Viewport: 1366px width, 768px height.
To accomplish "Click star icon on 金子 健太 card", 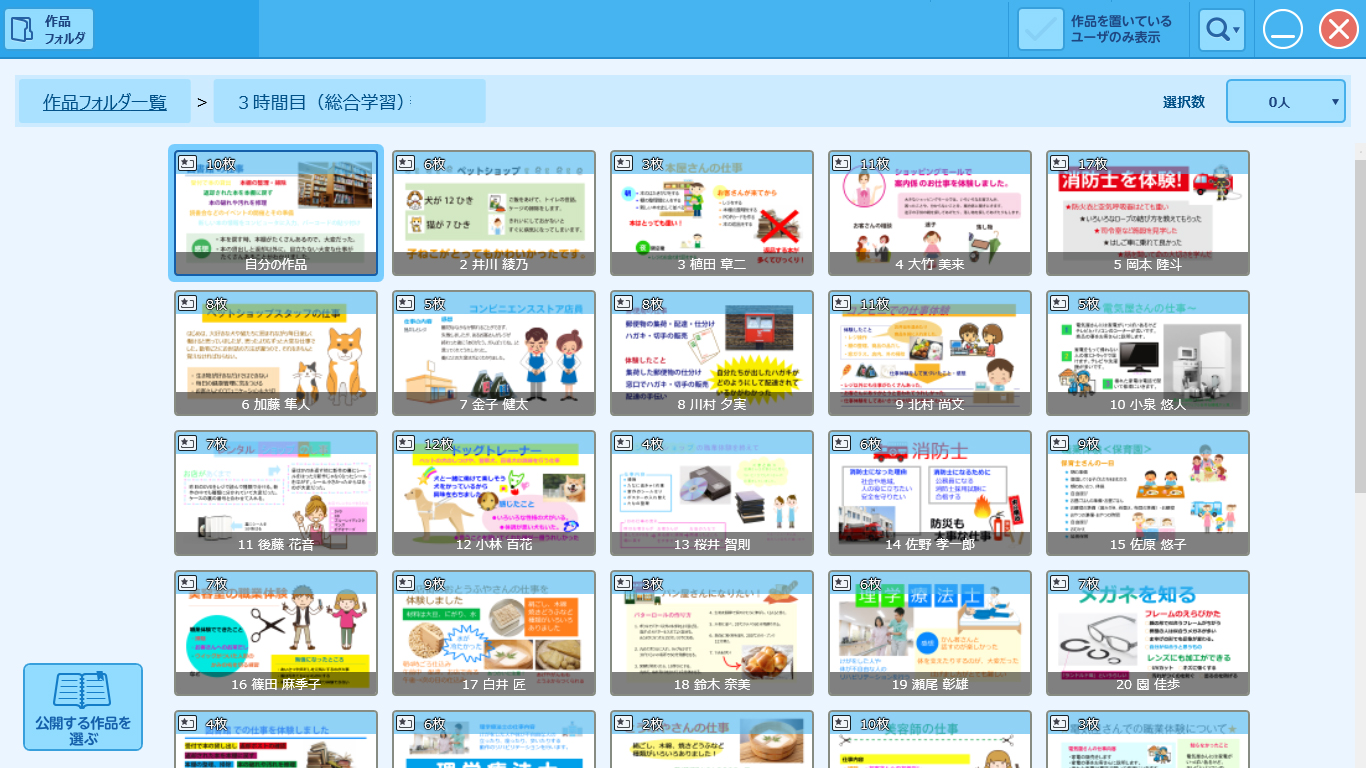I will (x=405, y=303).
